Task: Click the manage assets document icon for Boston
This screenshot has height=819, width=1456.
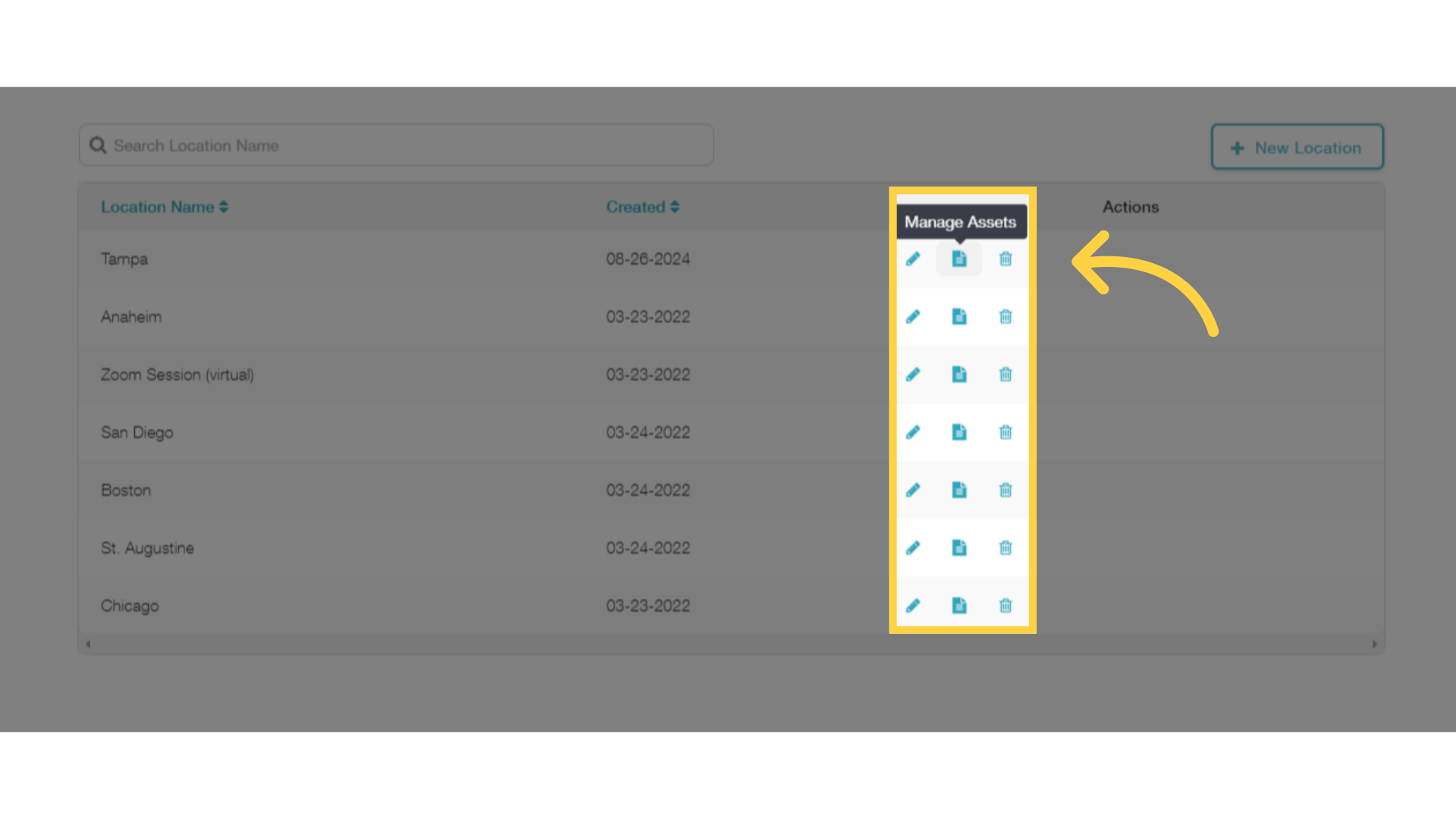Action: point(958,489)
